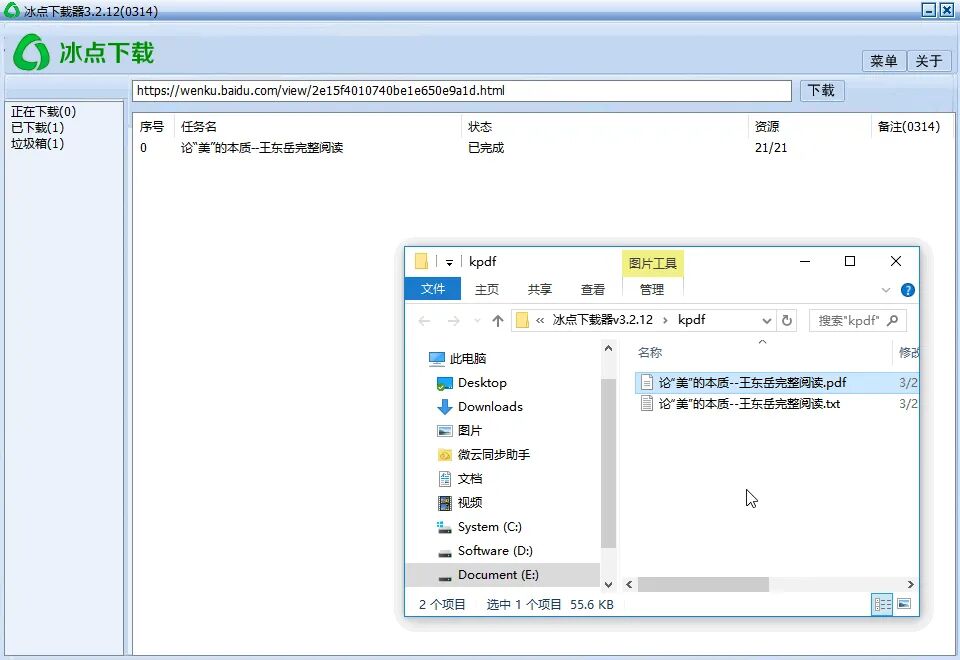Open Downloads in the navigation pane

pos(490,407)
